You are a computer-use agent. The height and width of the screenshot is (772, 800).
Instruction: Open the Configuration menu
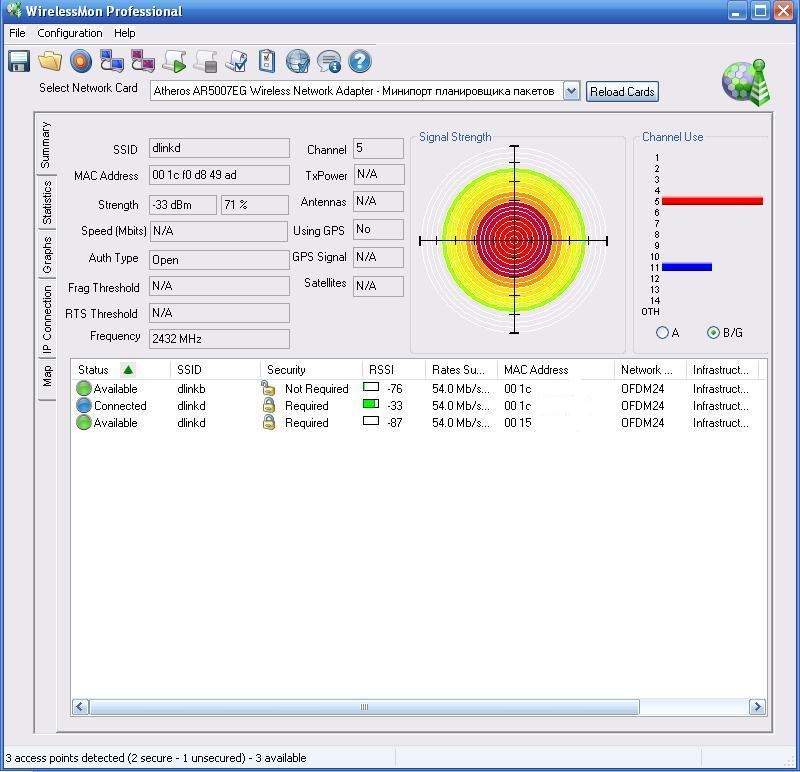[x=70, y=33]
